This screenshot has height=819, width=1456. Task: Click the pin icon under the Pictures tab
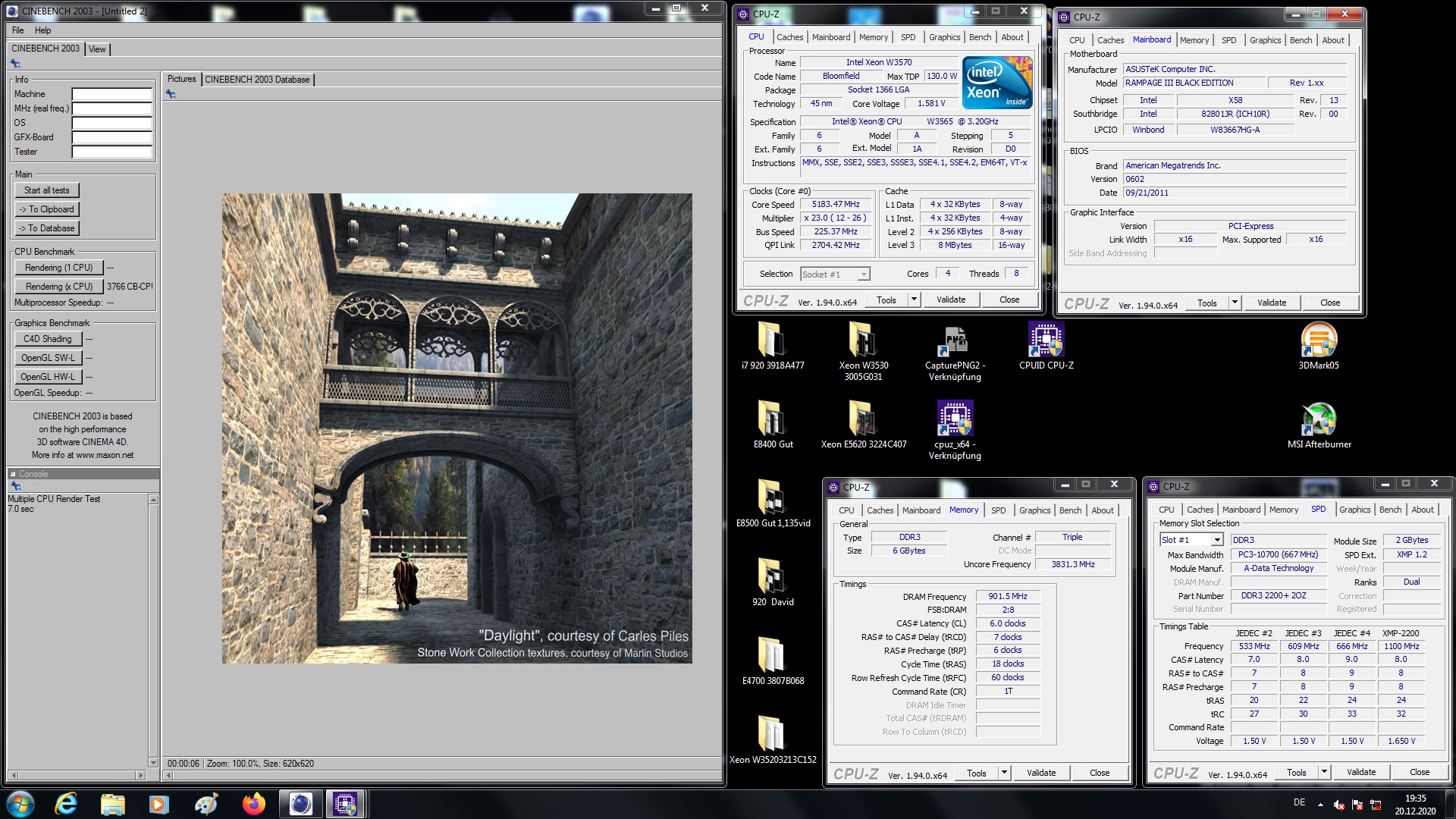coord(171,94)
